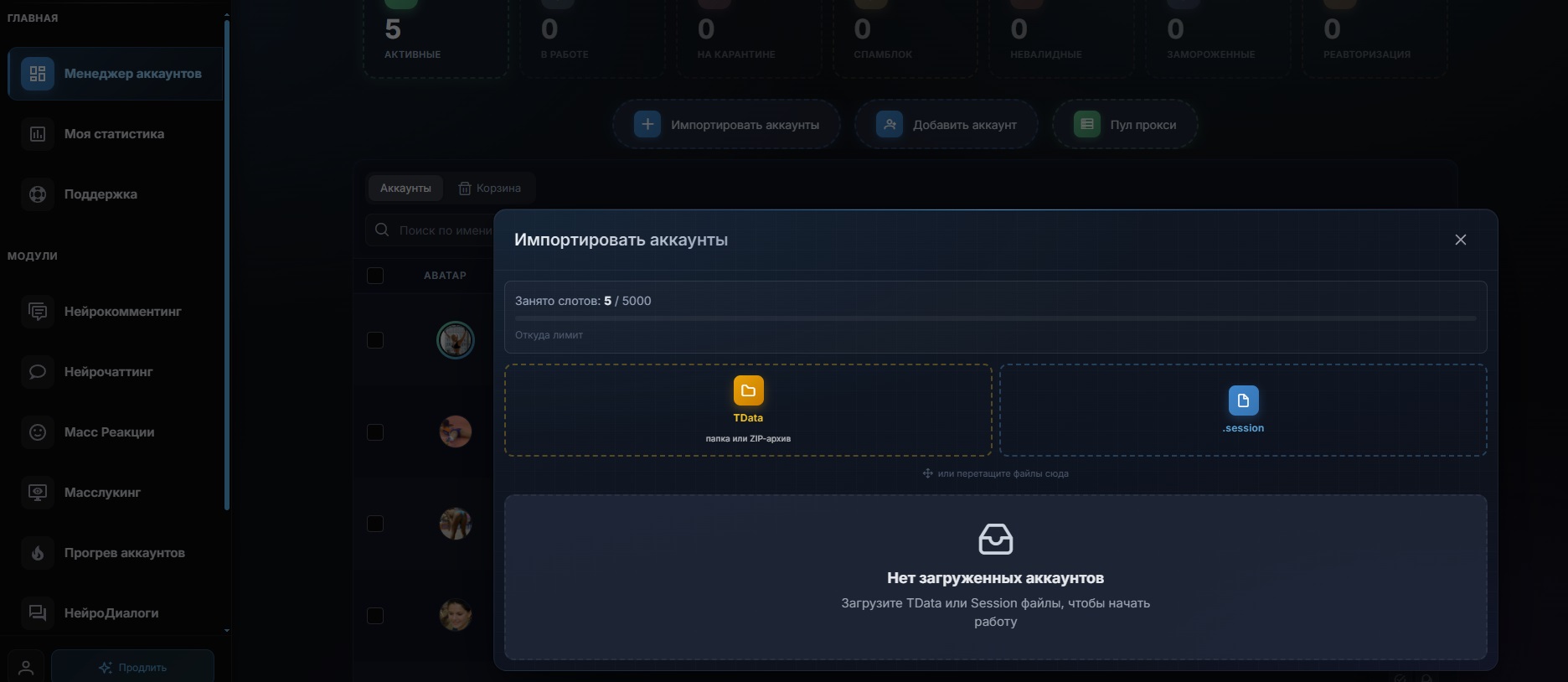Click the Нейрокомментинг comment icon
Image resolution: width=1568 pixels, height=682 pixels.
click(x=38, y=312)
